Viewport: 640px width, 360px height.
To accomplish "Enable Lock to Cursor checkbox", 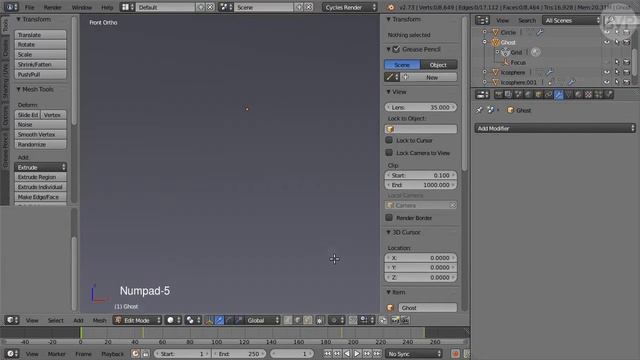I will point(389,140).
